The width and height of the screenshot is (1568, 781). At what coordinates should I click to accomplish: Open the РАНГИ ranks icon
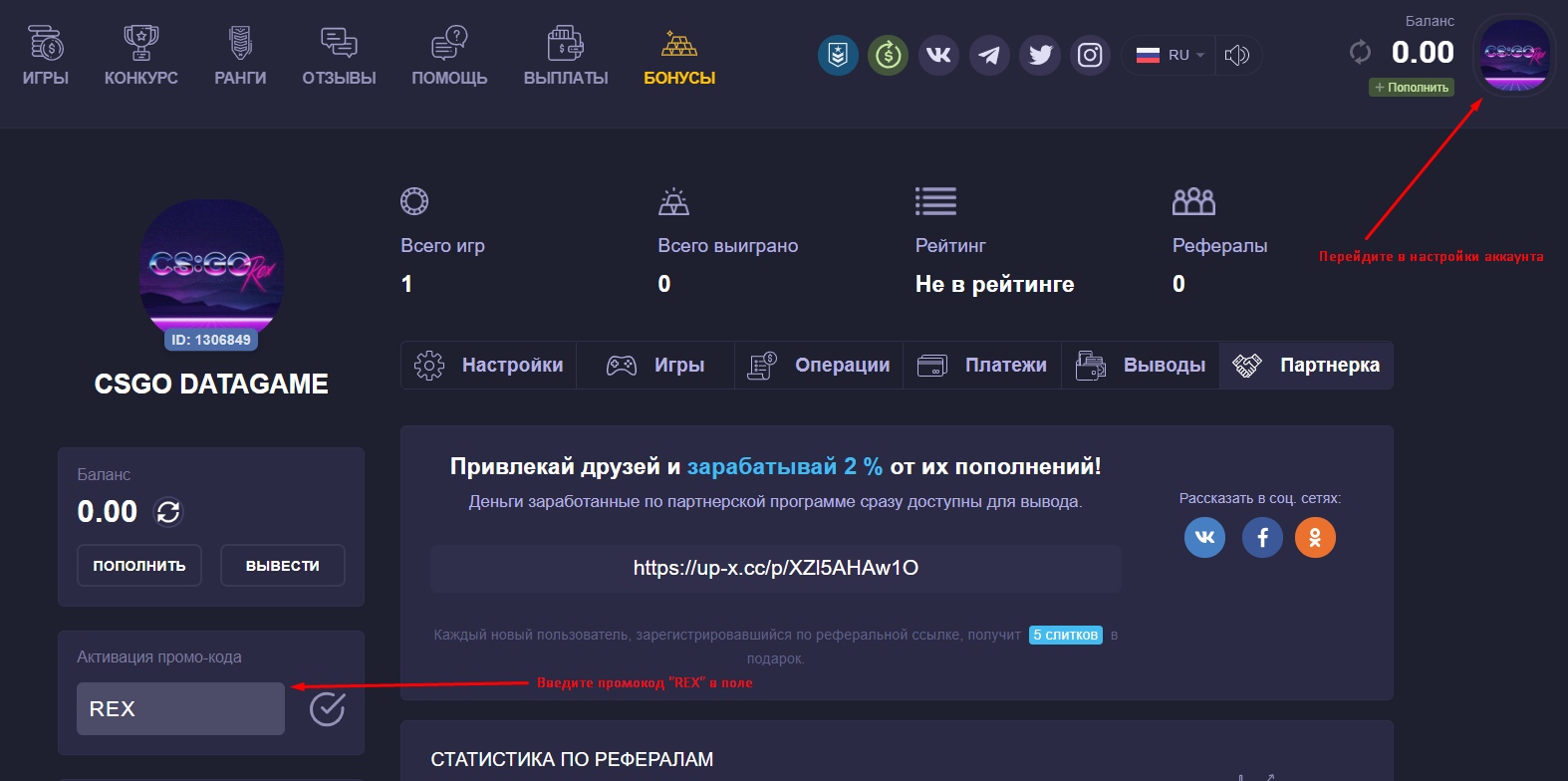click(x=240, y=44)
